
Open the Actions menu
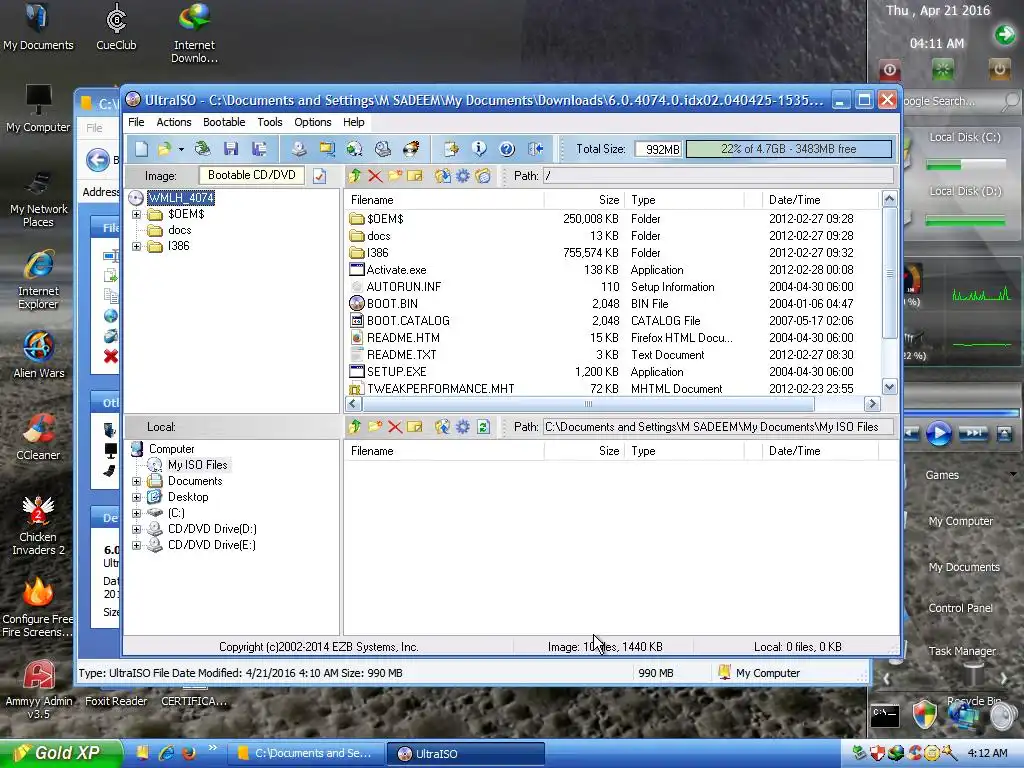pyautogui.click(x=174, y=122)
